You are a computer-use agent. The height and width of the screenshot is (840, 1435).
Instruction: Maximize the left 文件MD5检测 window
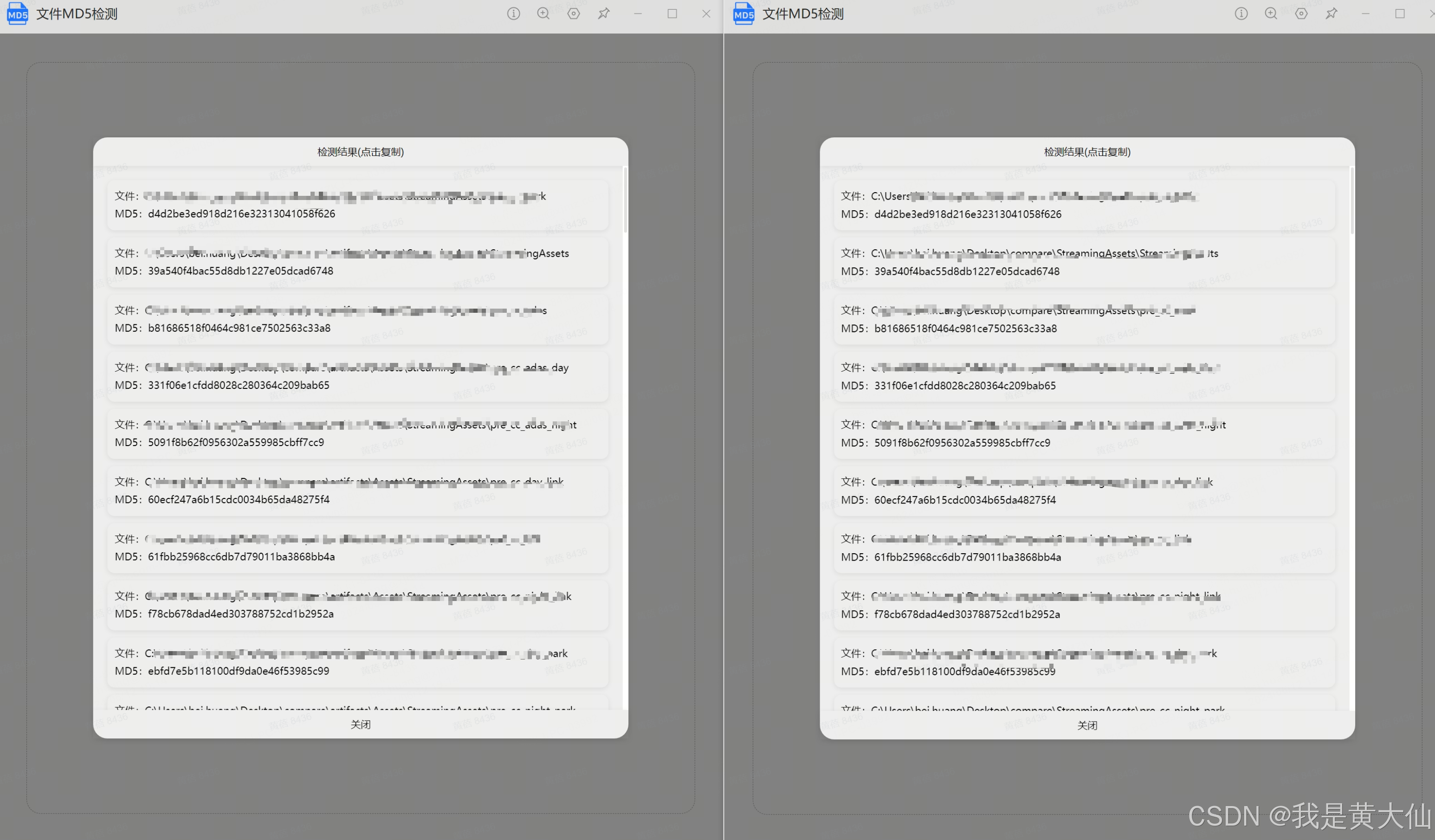coord(672,13)
